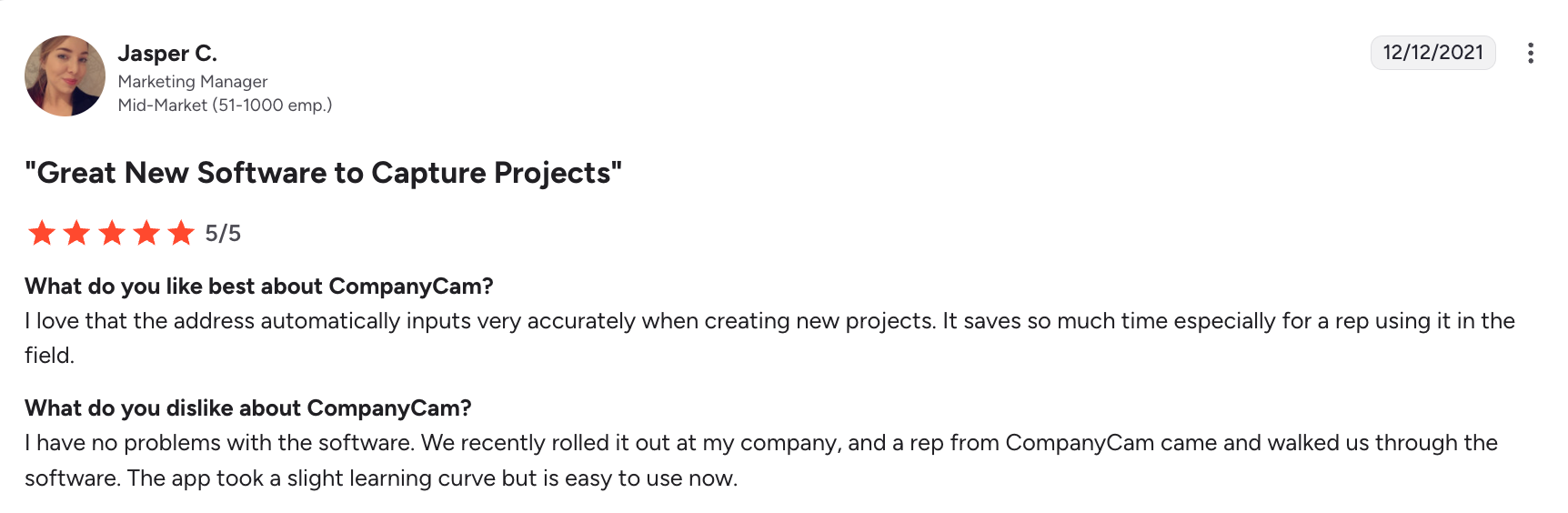Screen dimensions: 1568x513
Task: Click the first rating star
Action: pyautogui.click(x=42, y=234)
